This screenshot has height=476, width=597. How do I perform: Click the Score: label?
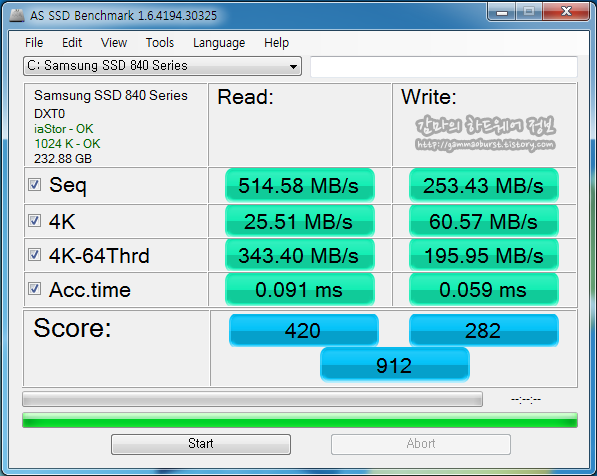[x=72, y=327]
